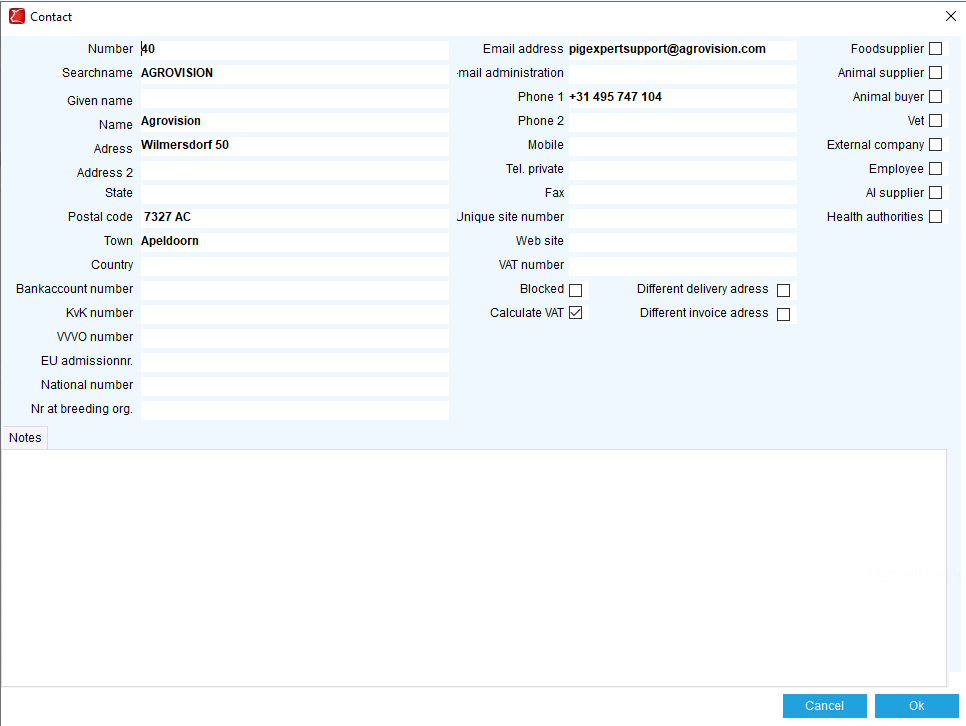The width and height of the screenshot is (966, 726).
Task: Toggle the Vet checkbox
Action: tap(935, 121)
